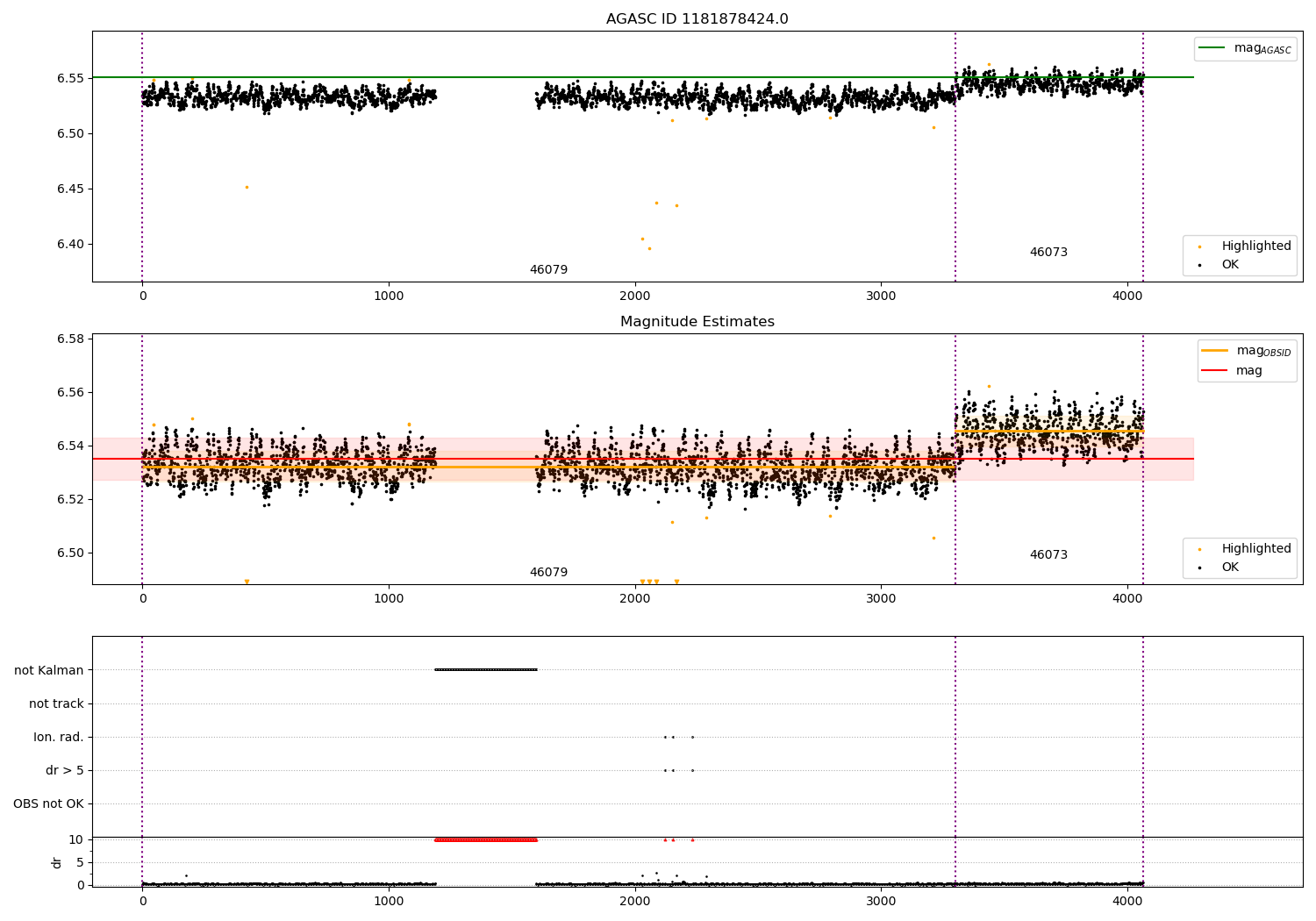Click the 6.56 y-axis tick of middle plot
The height and width of the screenshot is (921, 1316).
click(70, 392)
